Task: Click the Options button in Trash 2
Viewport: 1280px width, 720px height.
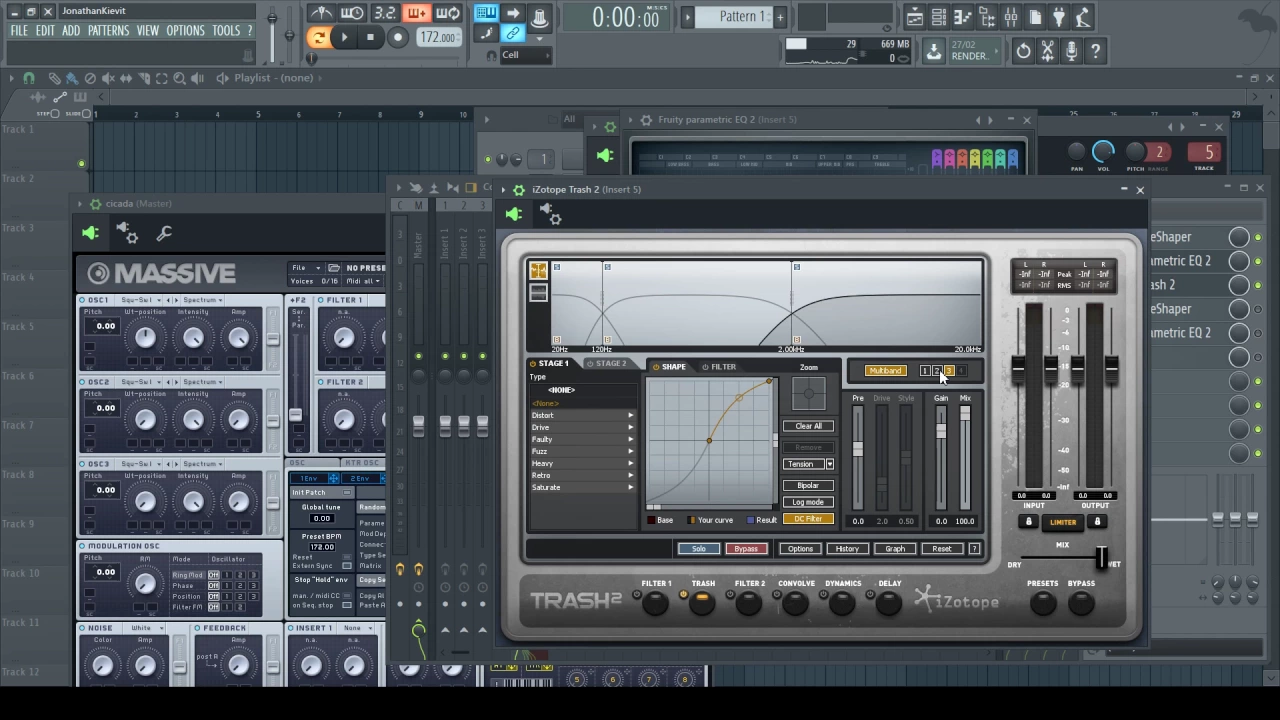Action: (800, 549)
